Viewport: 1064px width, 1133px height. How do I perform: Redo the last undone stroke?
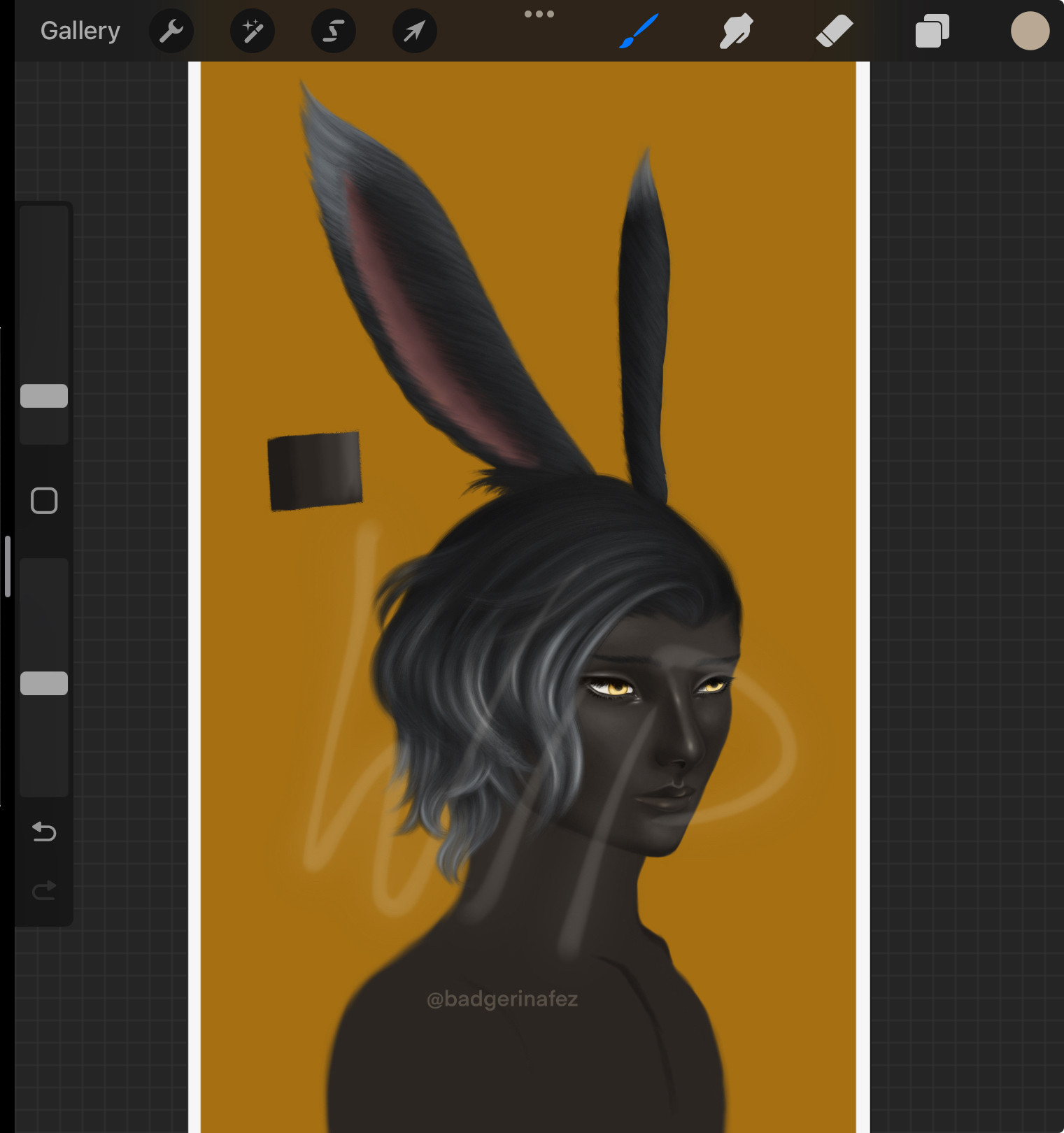coord(44,890)
